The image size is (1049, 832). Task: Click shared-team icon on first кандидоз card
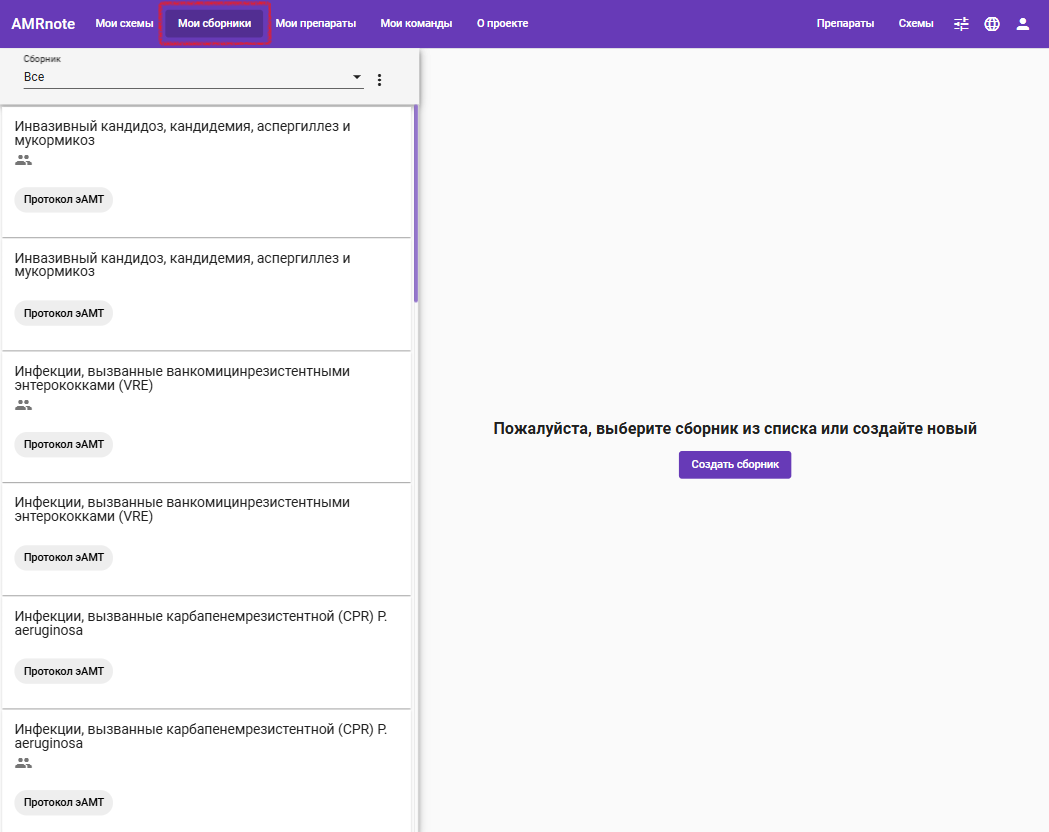coord(23,160)
